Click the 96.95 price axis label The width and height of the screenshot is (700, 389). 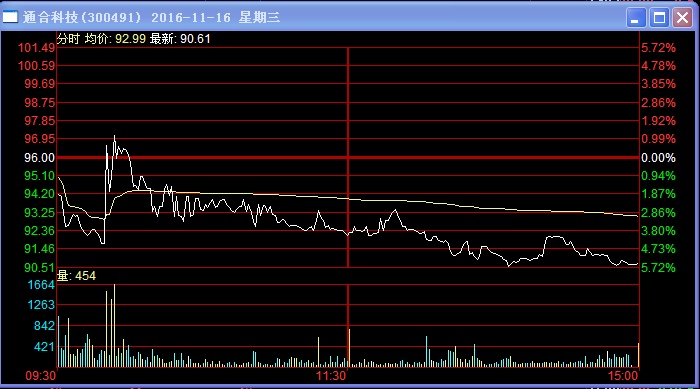click(x=39, y=139)
